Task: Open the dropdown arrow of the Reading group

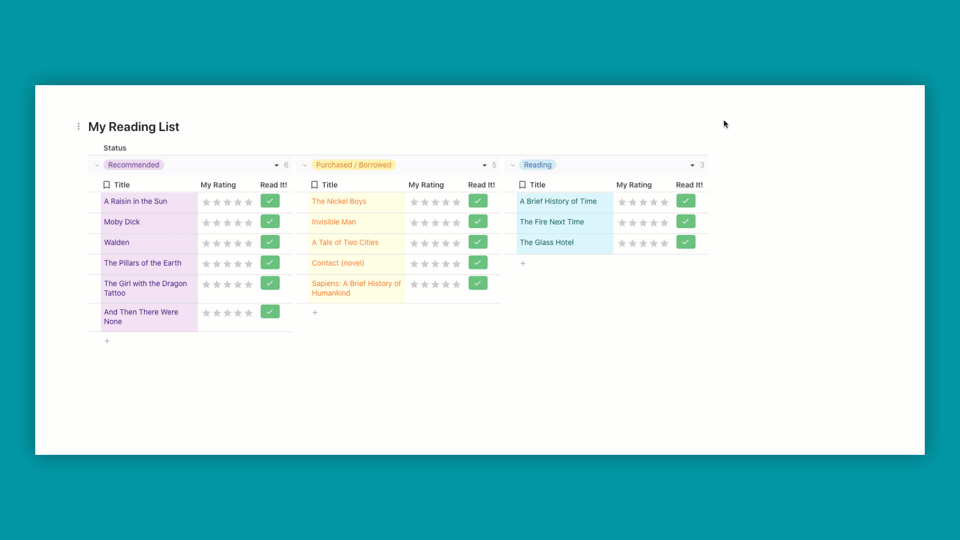Action: (x=692, y=165)
